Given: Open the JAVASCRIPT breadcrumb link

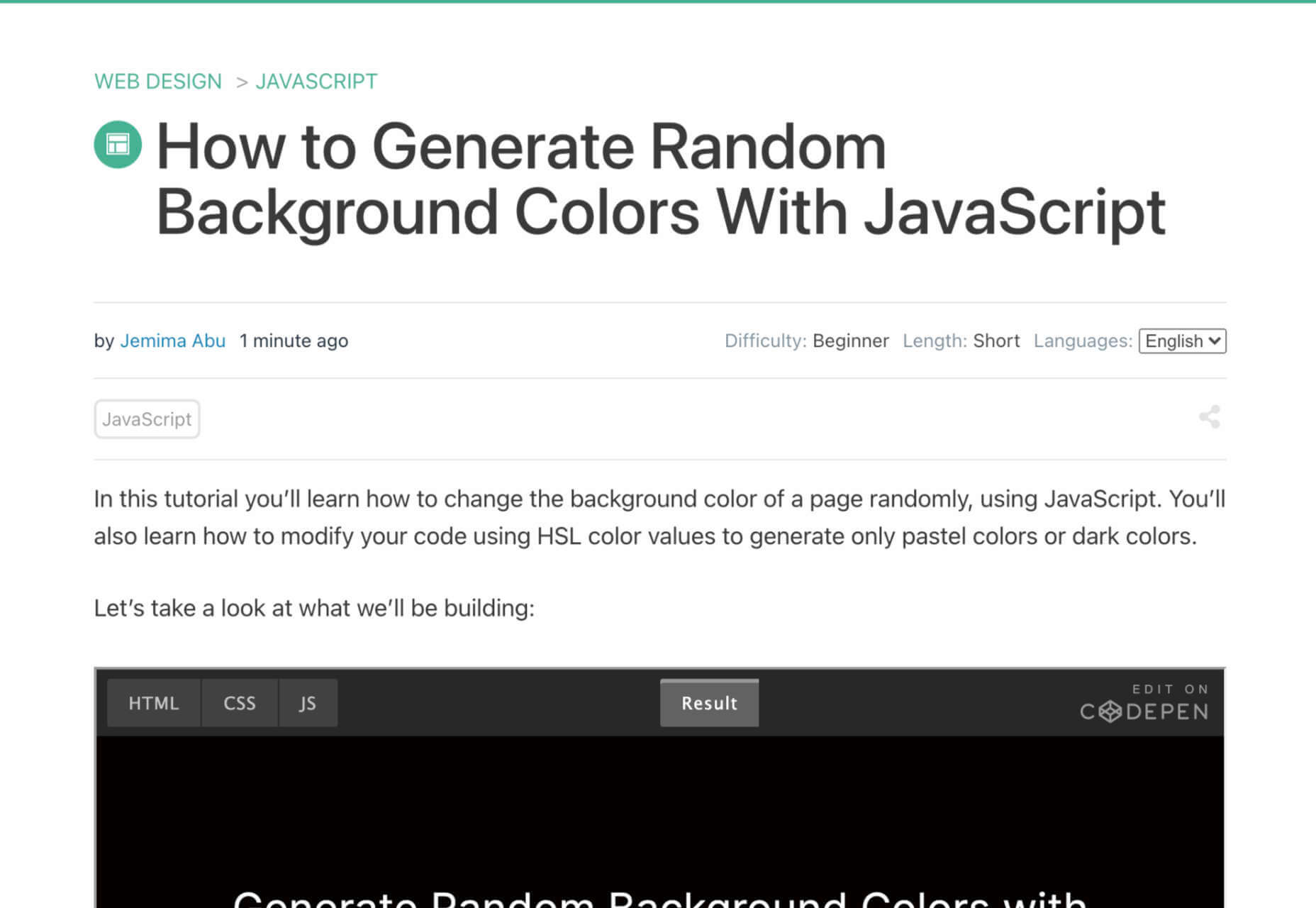Looking at the screenshot, I should (316, 82).
